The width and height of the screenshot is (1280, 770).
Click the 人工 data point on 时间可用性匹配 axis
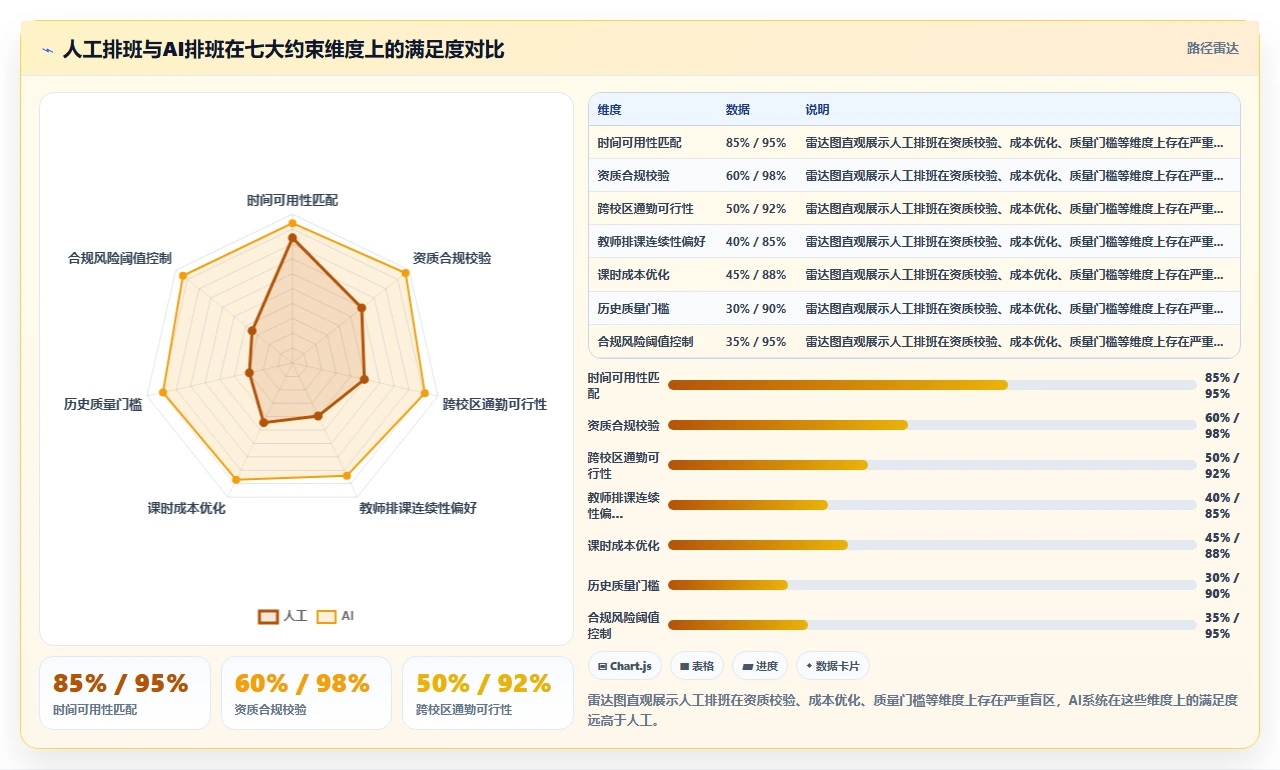pos(292,238)
